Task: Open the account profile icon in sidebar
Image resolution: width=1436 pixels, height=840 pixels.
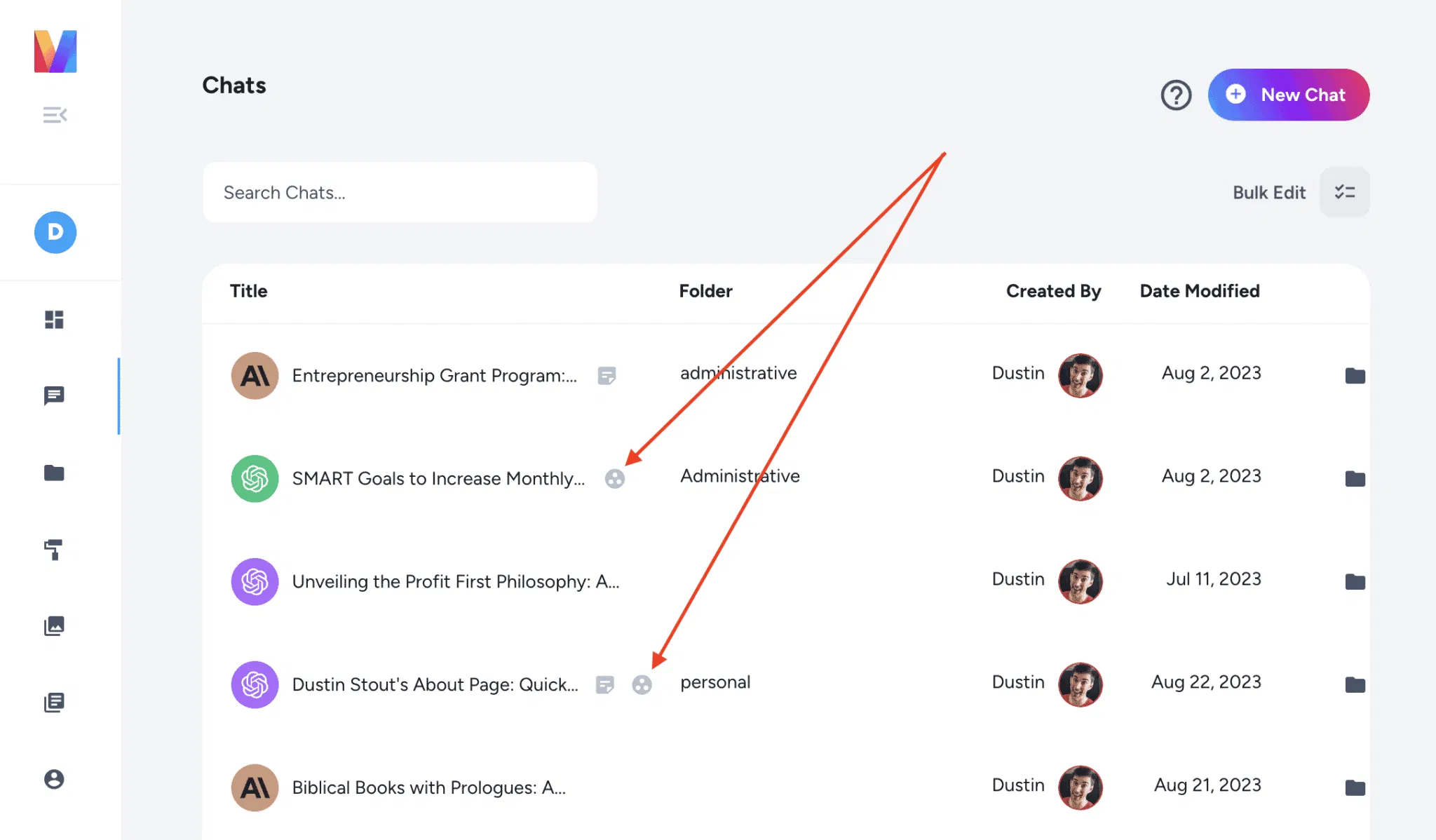Action: coord(54,779)
